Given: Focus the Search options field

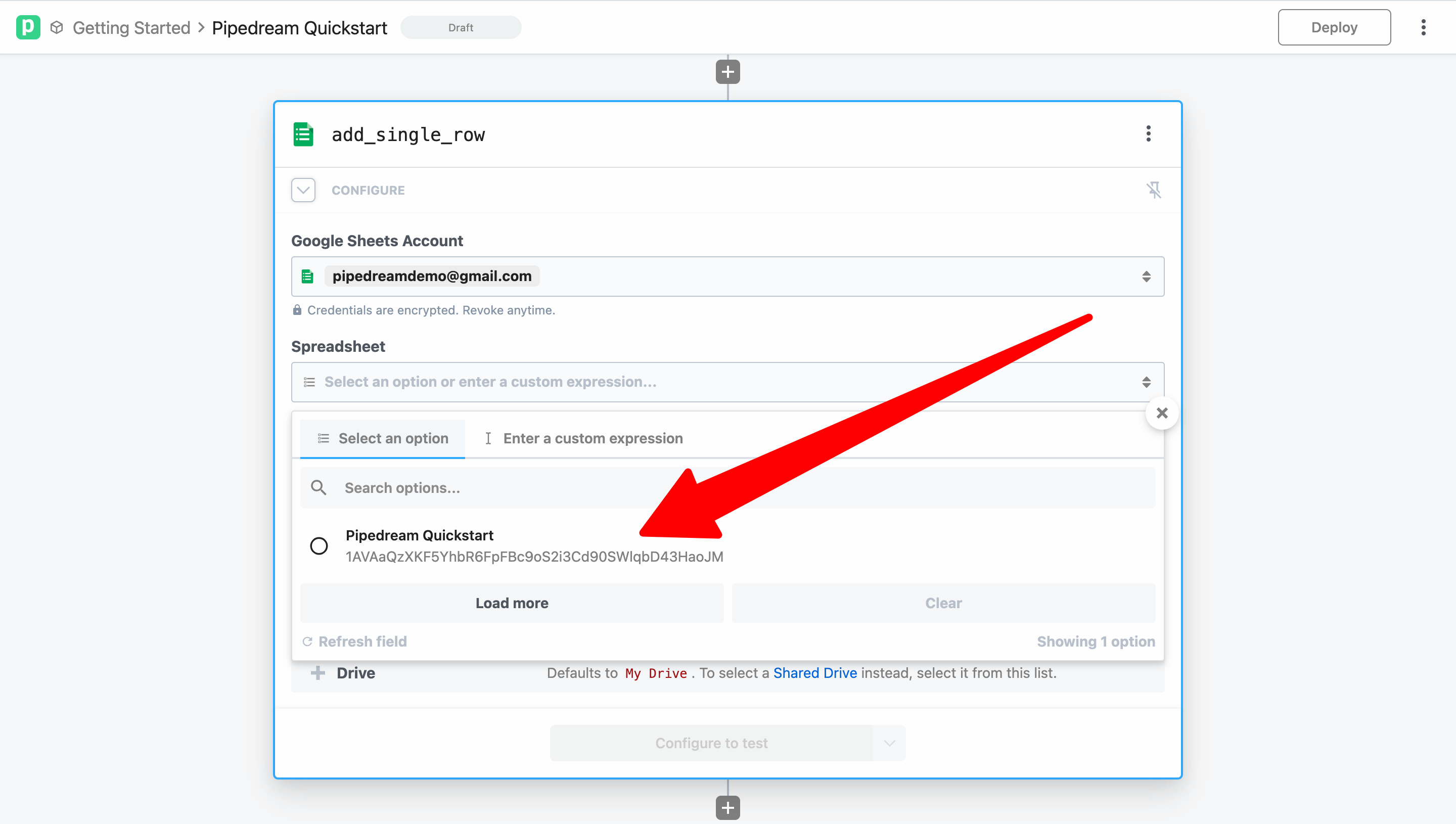Looking at the screenshot, I should (727, 488).
